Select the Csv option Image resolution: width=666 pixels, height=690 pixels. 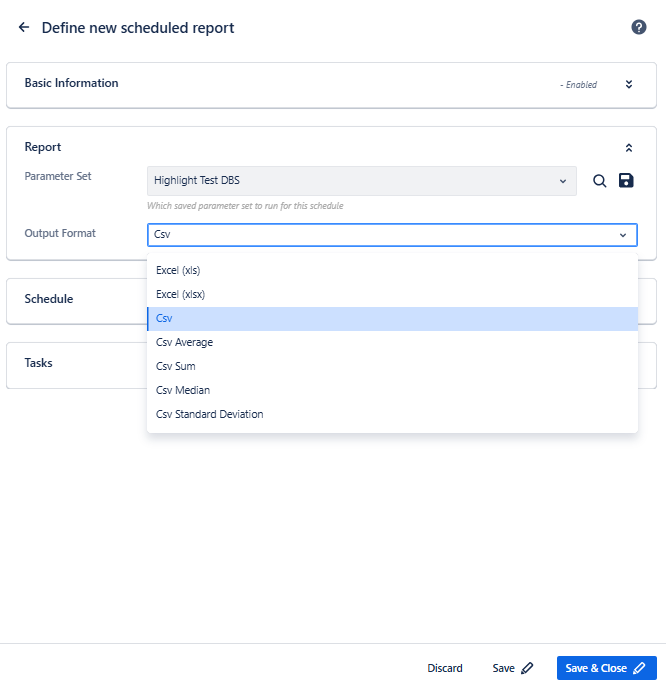pyautogui.click(x=165, y=318)
